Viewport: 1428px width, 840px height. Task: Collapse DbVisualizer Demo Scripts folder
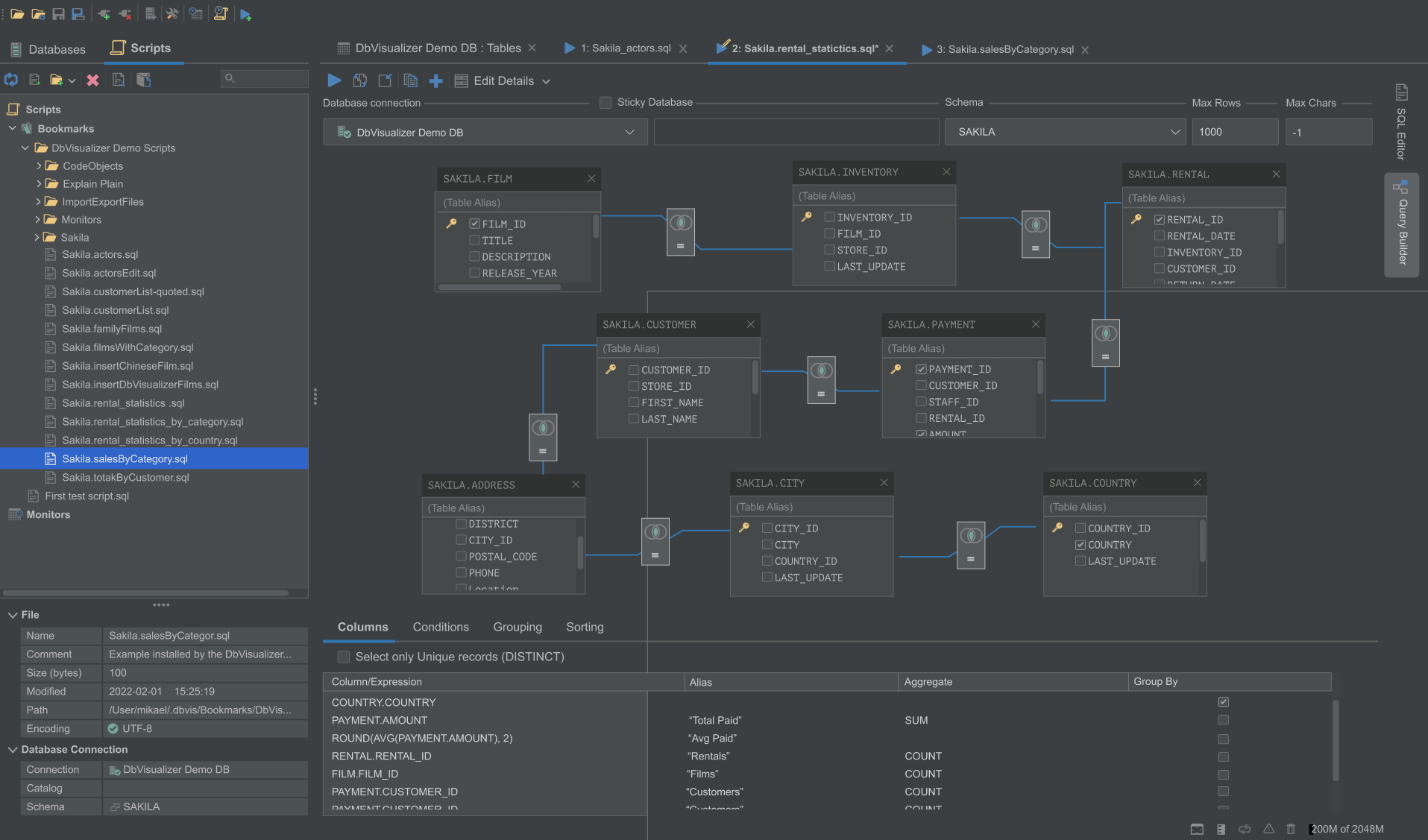[x=25, y=148]
